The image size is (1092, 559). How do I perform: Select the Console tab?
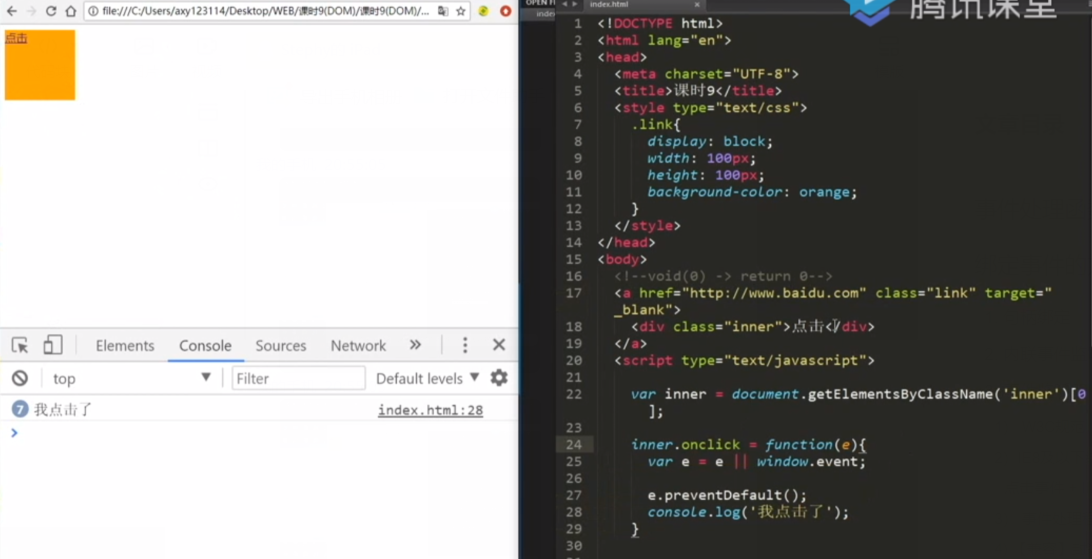point(205,346)
